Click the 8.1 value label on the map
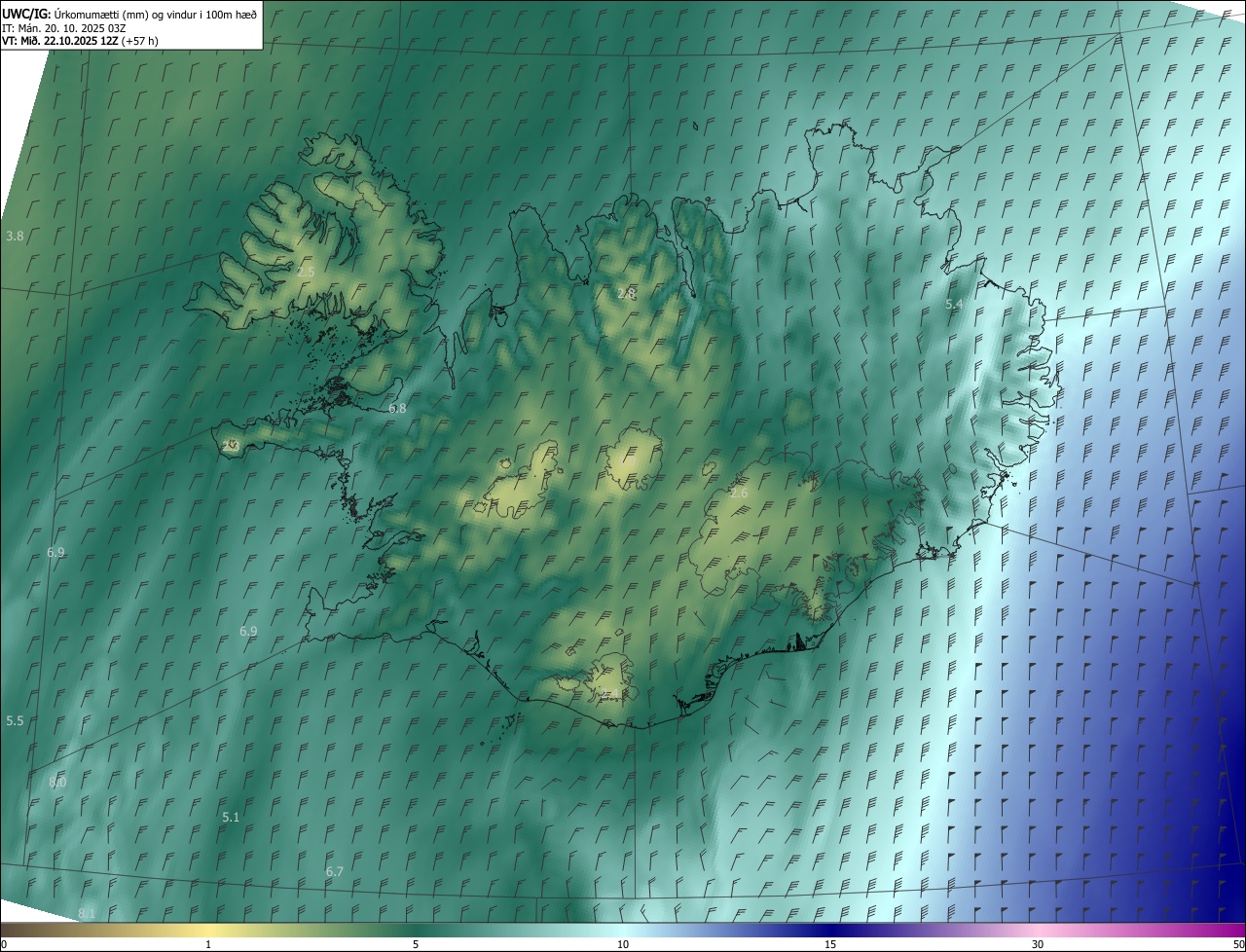This screenshot has width=1246, height=952. tap(87, 913)
